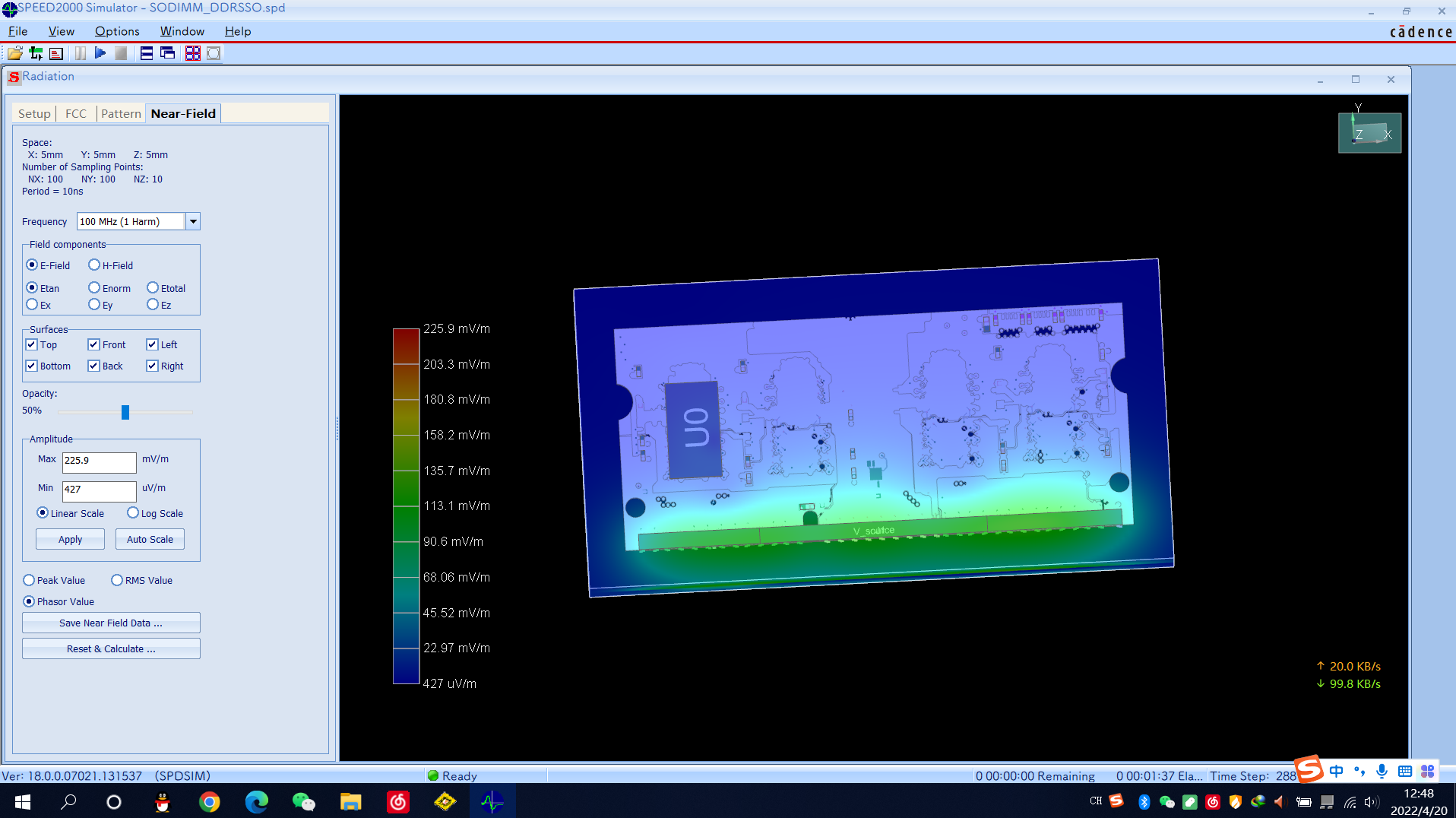The height and width of the screenshot is (818, 1456).
Task: Click the cascade windows toolbar icon
Action: (168, 53)
